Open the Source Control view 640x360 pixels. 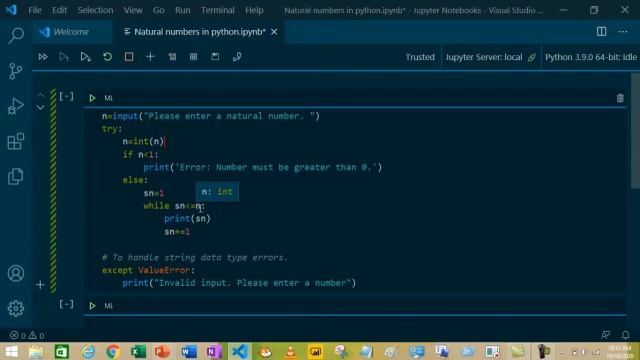(x=16, y=71)
